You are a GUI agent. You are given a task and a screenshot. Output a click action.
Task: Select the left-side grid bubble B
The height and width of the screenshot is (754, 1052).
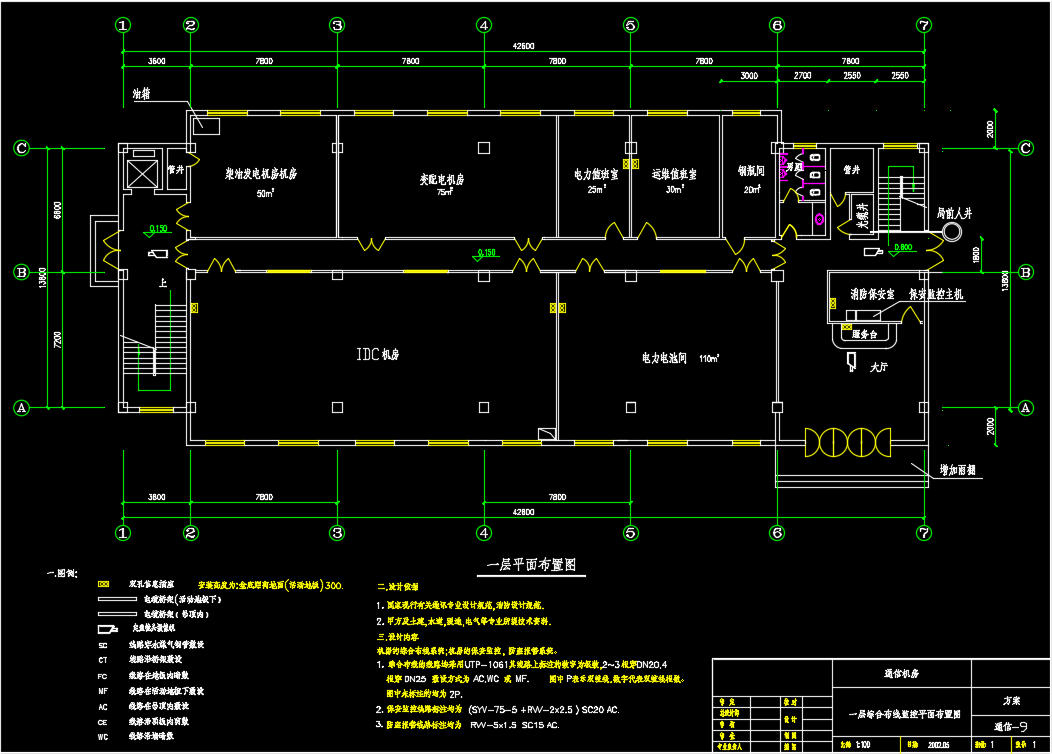coord(21,272)
